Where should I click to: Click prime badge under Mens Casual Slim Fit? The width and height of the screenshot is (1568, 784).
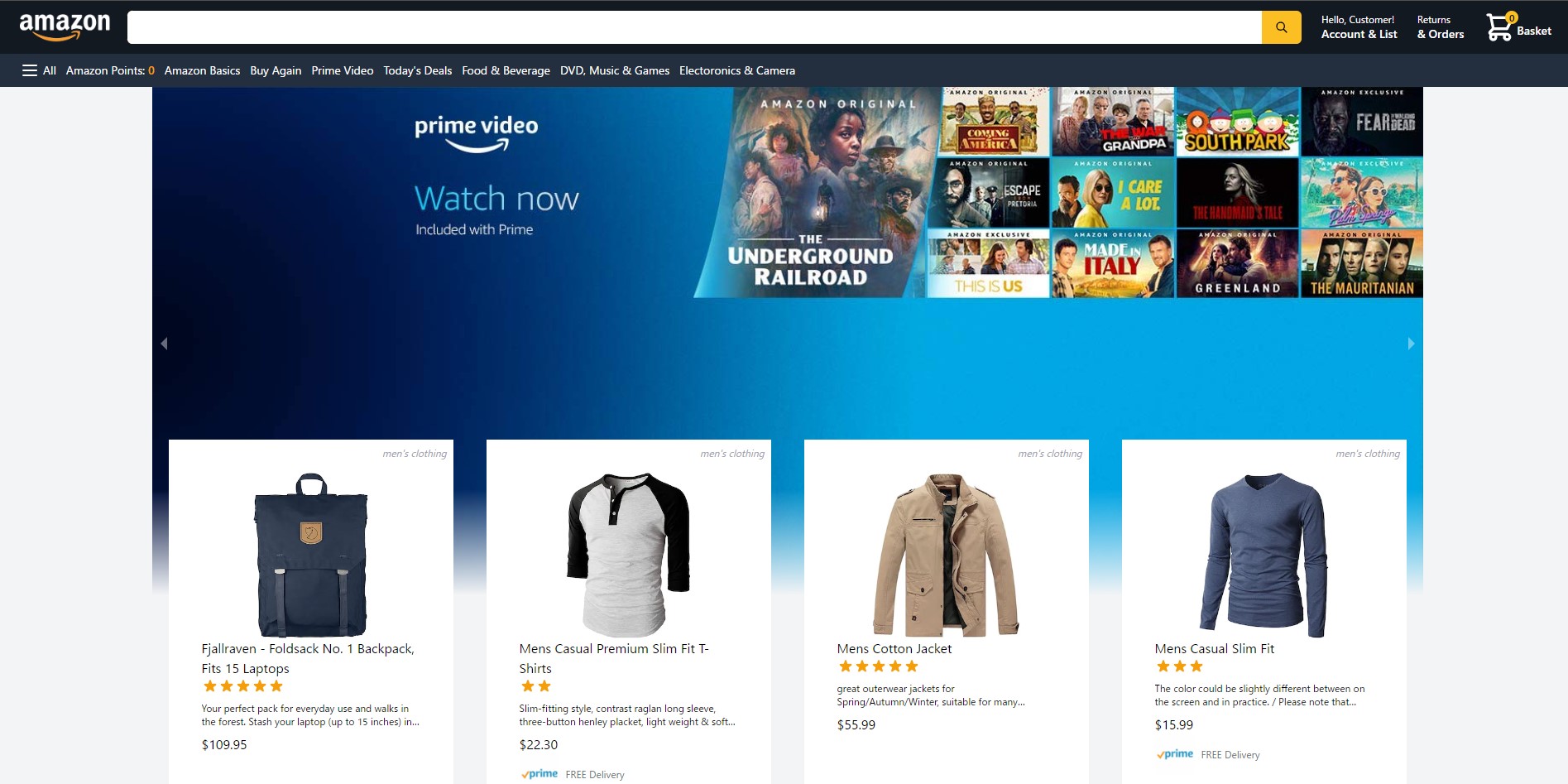[1175, 754]
